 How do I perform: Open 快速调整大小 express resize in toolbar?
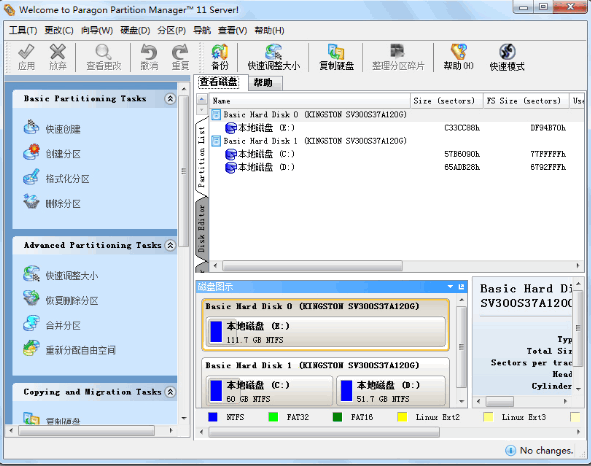point(274,57)
